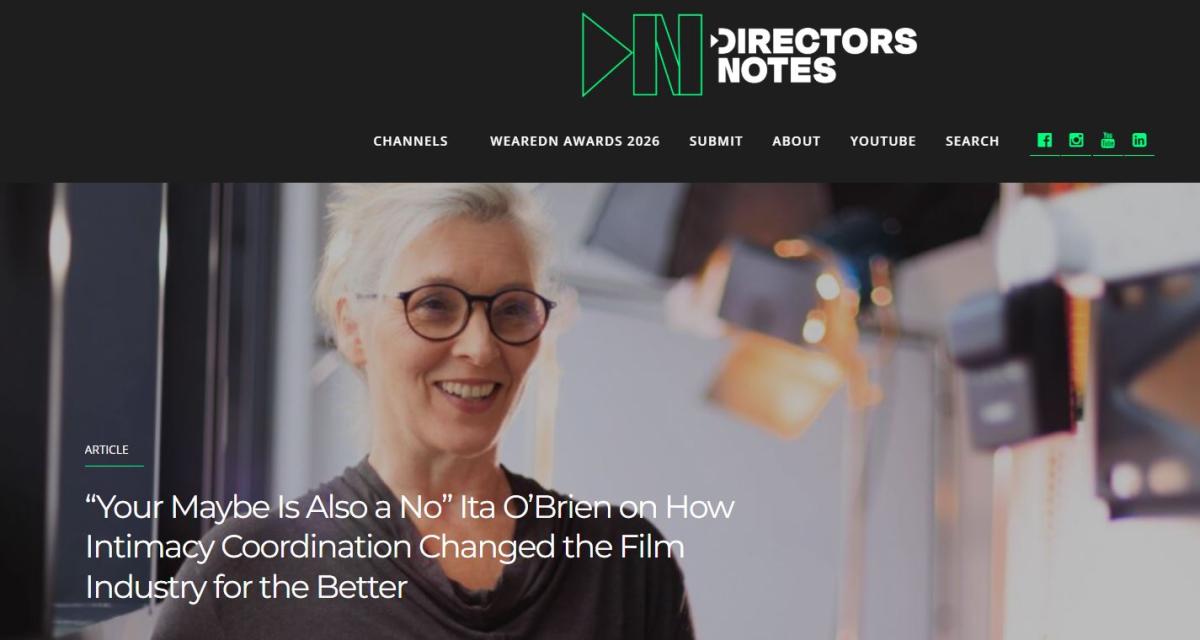The width and height of the screenshot is (1200, 640).
Task: Open the Facebook social icon
Action: (1045, 140)
